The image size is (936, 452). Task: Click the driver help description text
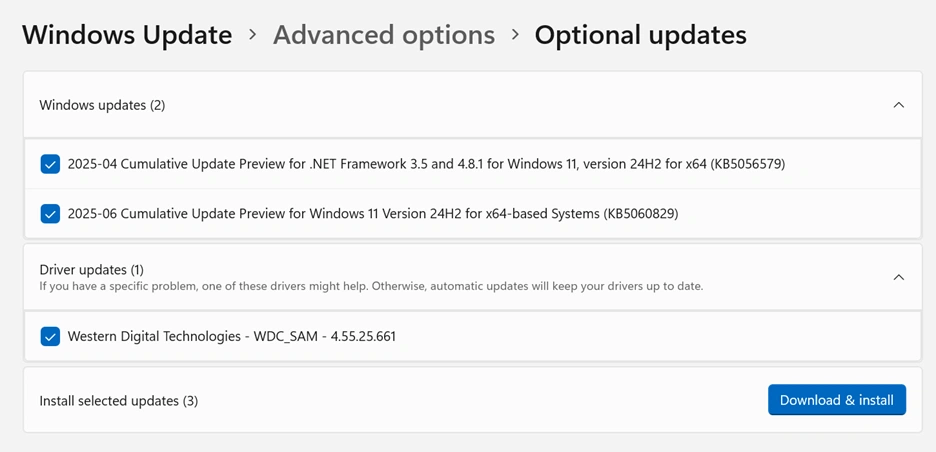click(371, 286)
